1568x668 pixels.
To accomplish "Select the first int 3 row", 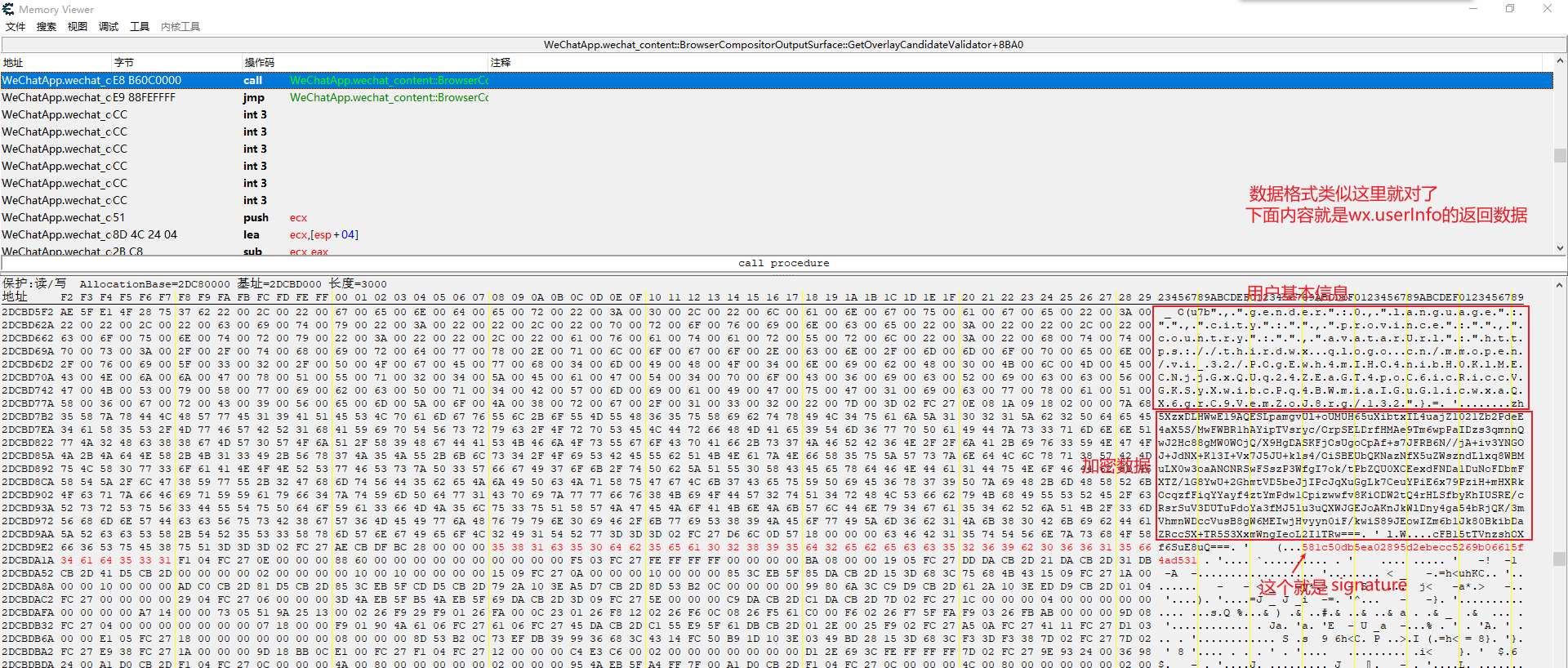I will click(x=777, y=114).
